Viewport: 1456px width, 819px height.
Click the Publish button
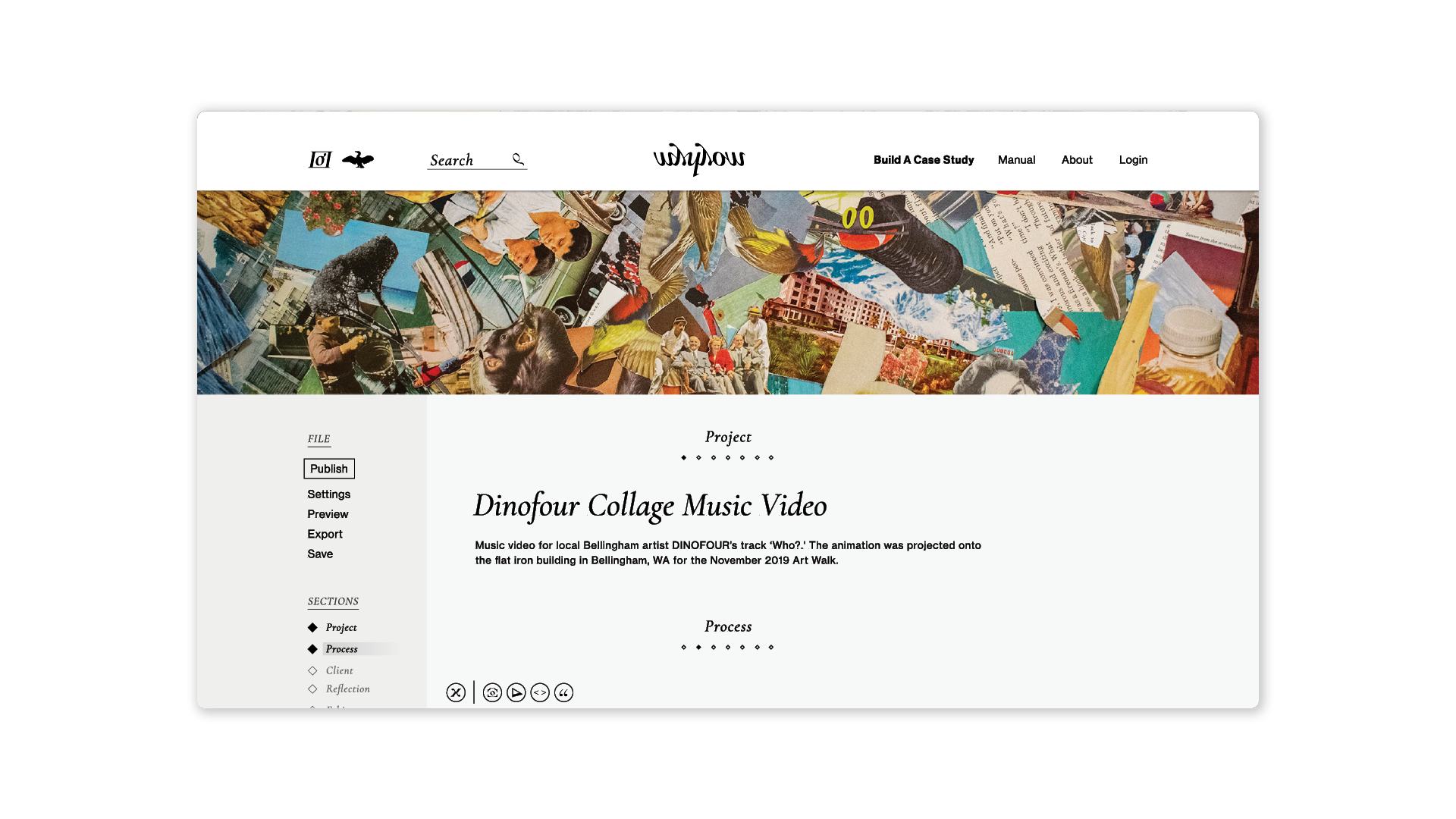(x=329, y=469)
